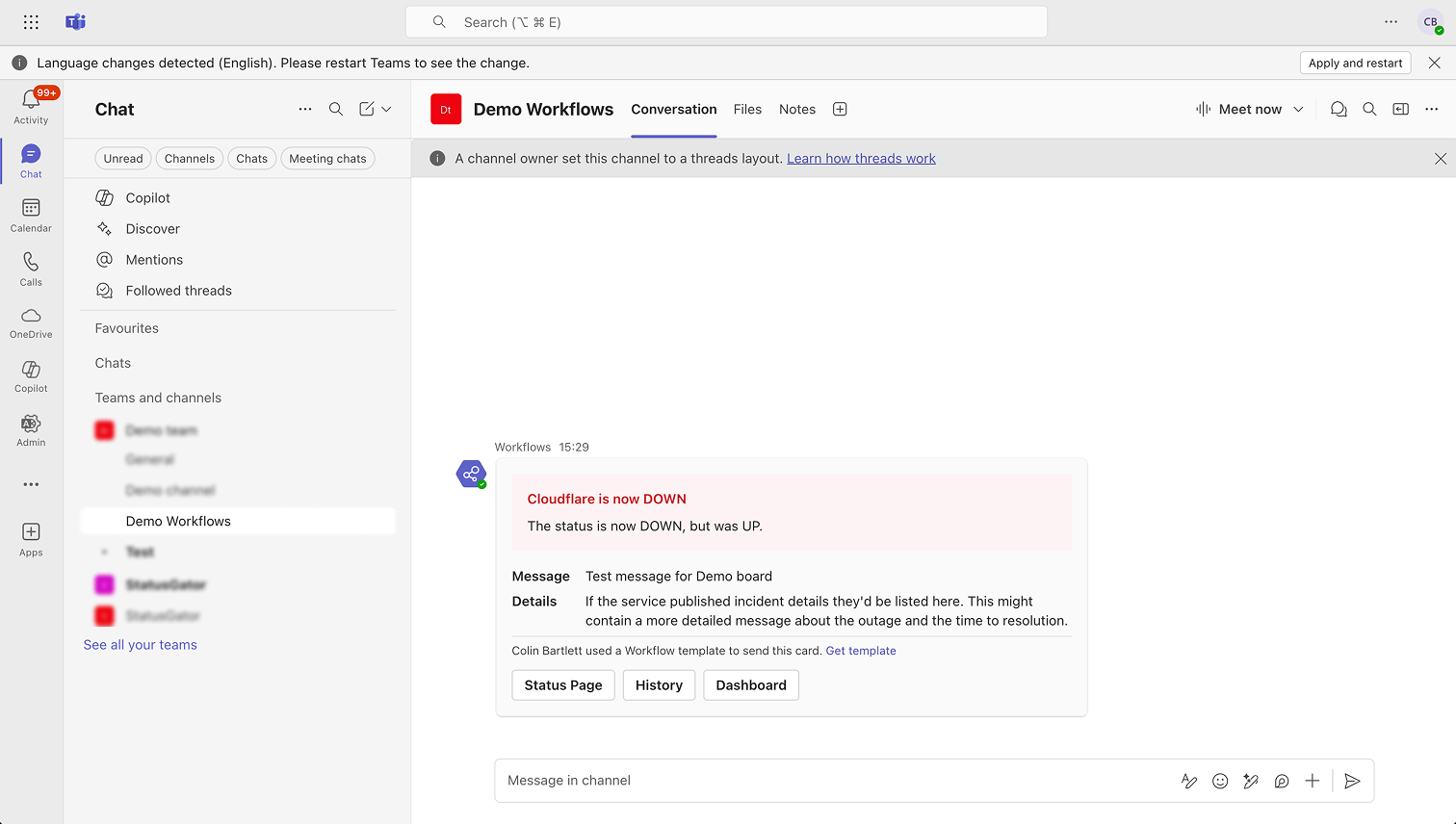Open the emoji picker
Image resolution: width=1456 pixels, height=824 pixels.
pos(1220,781)
